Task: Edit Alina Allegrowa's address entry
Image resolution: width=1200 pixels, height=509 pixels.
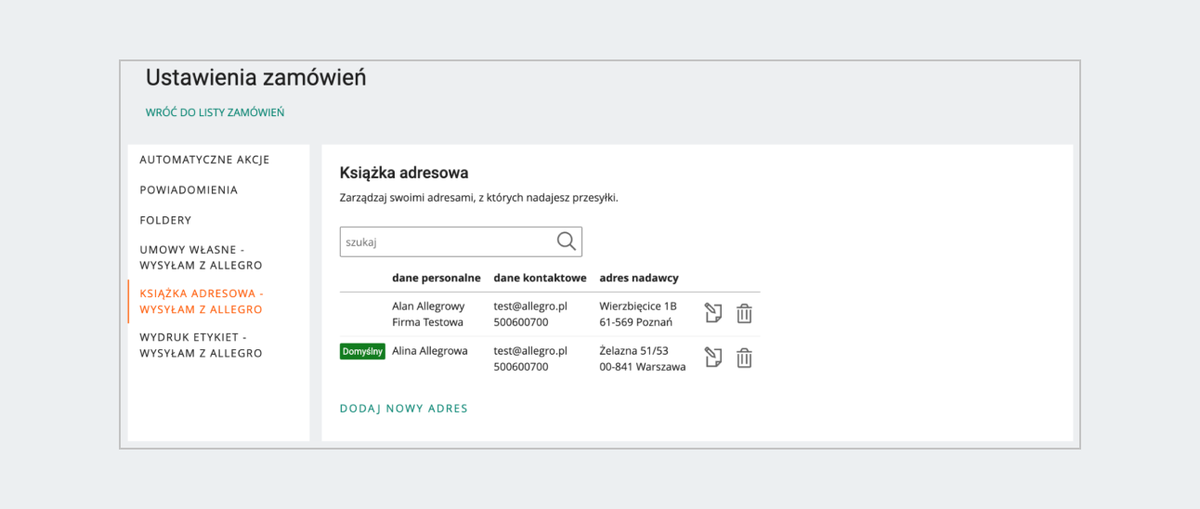Action: point(713,357)
